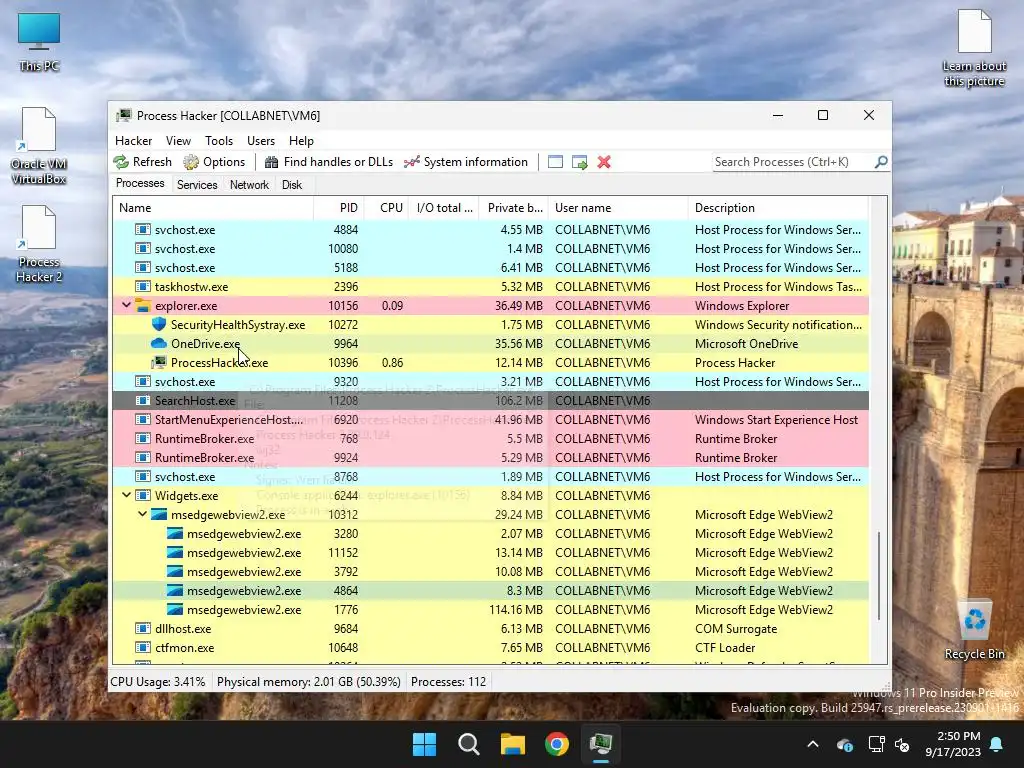Click Process Hacker taskbar icon
This screenshot has width=1024, height=768.
600,744
